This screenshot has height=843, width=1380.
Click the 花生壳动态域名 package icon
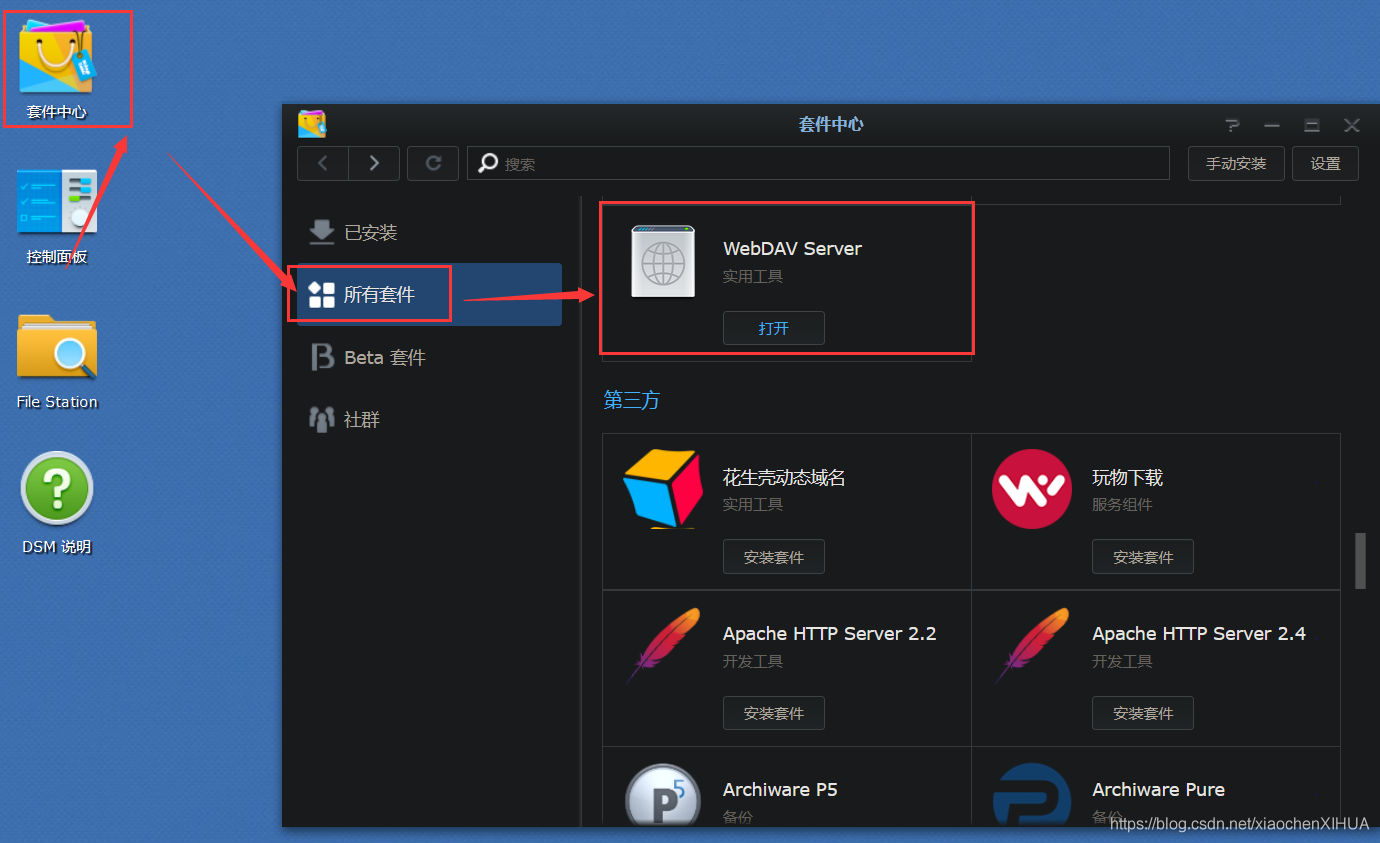tap(662, 488)
